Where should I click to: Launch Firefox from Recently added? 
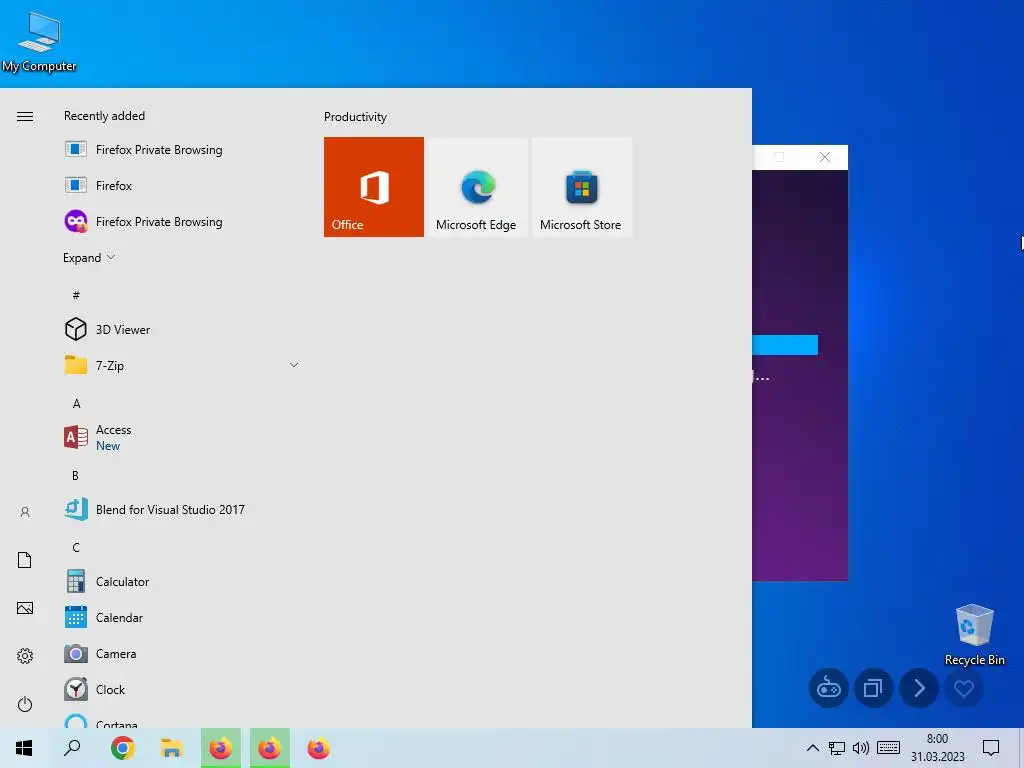point(181,185)
